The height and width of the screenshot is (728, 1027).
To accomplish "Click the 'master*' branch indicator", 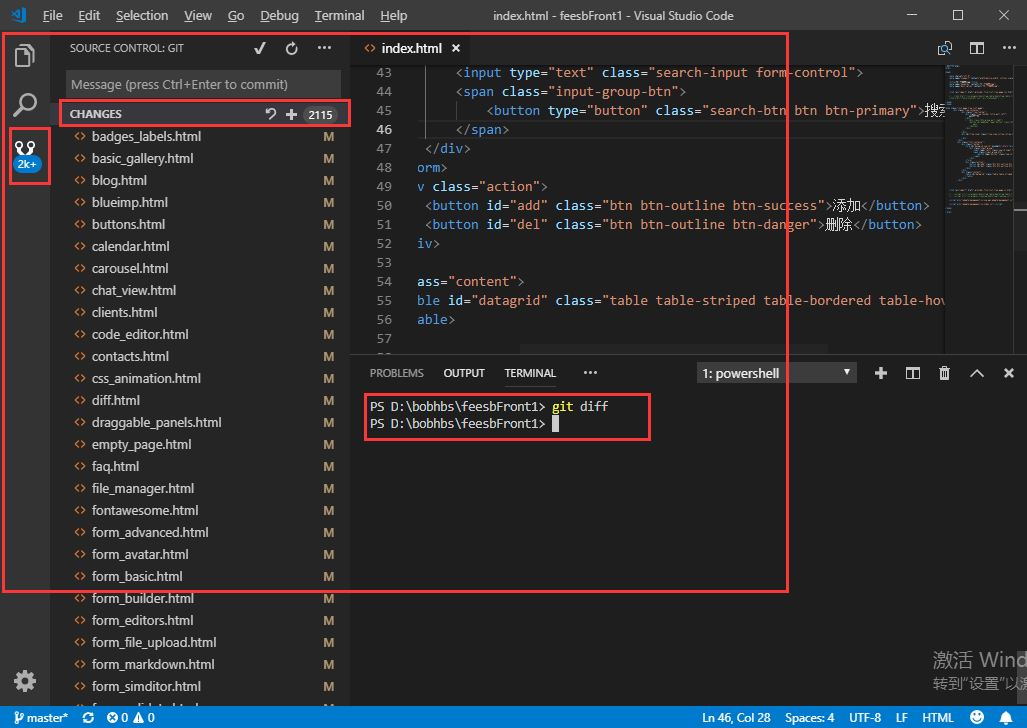I will (x=40, y=717).
